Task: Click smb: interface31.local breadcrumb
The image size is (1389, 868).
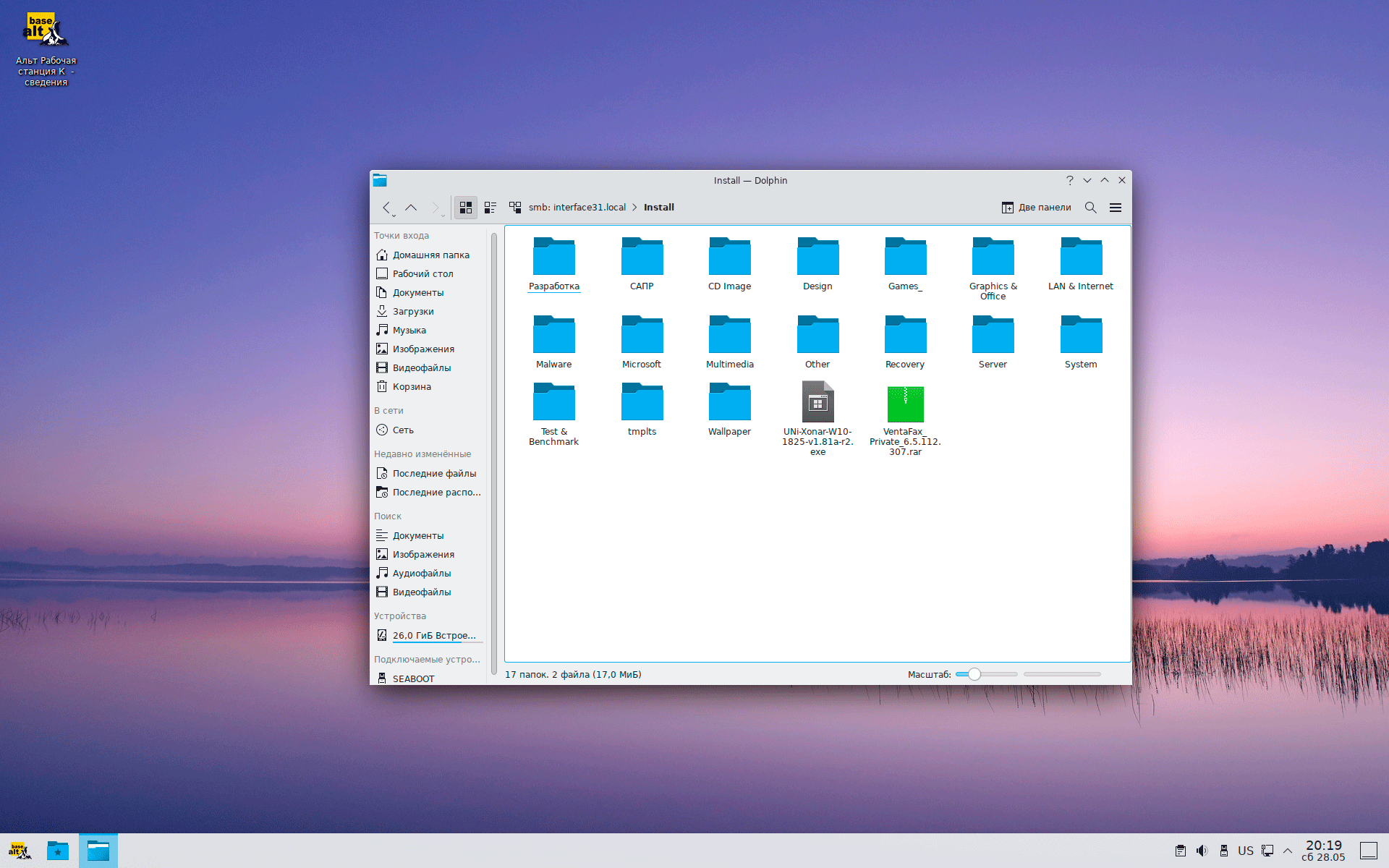Action: [577, 208]
